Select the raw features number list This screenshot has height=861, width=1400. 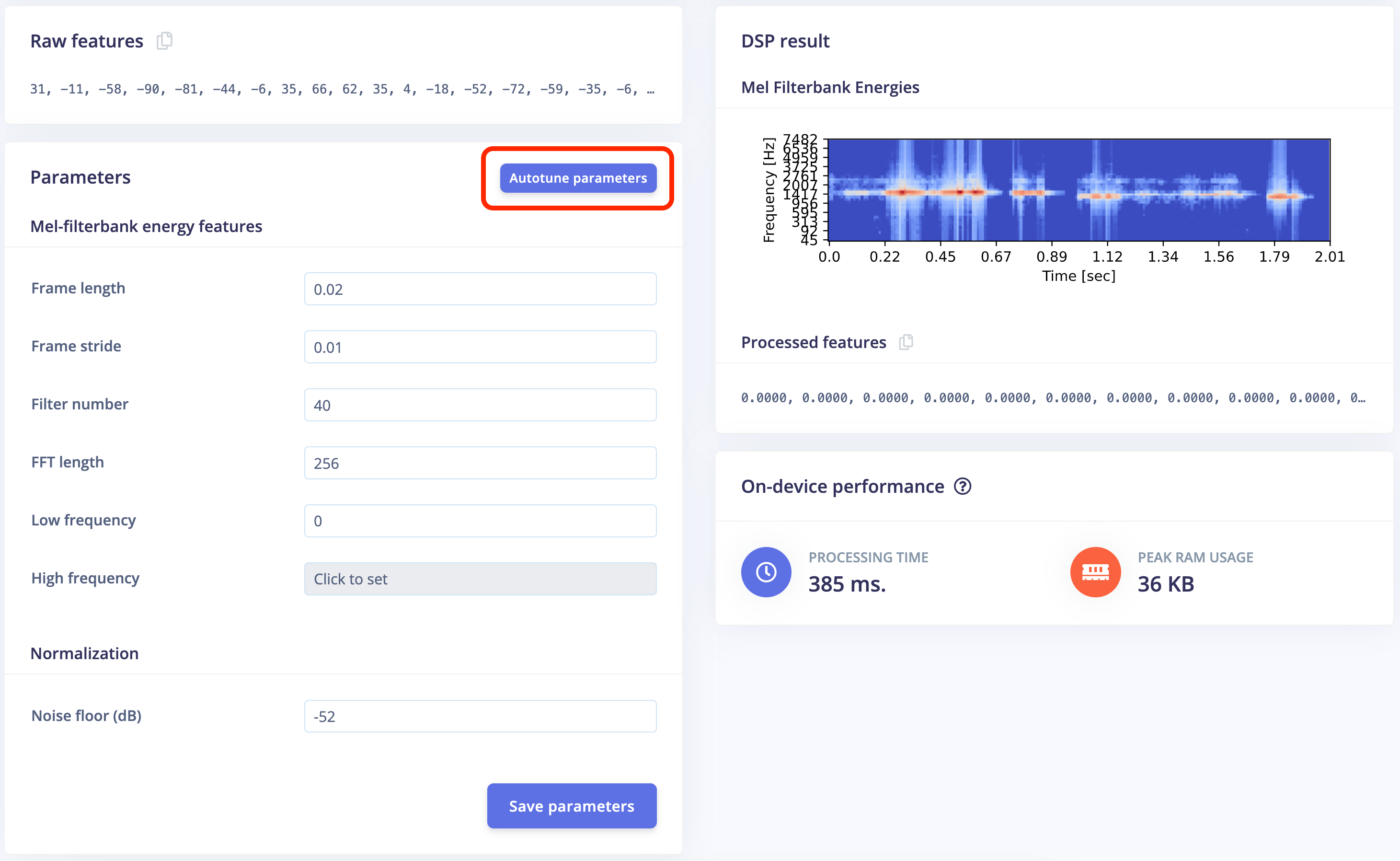pos(342,89)
